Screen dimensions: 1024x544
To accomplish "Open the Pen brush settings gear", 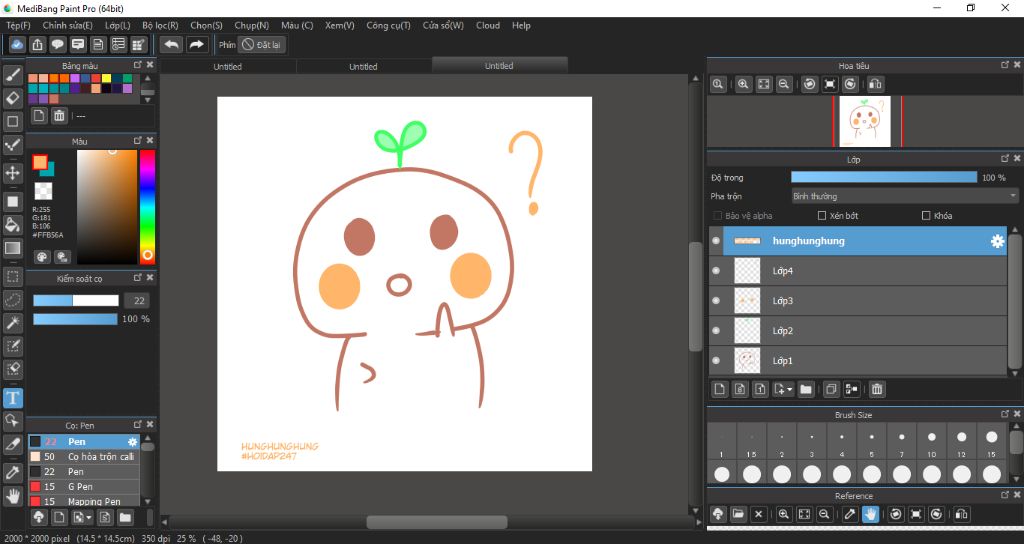I will tap(133, 442).
